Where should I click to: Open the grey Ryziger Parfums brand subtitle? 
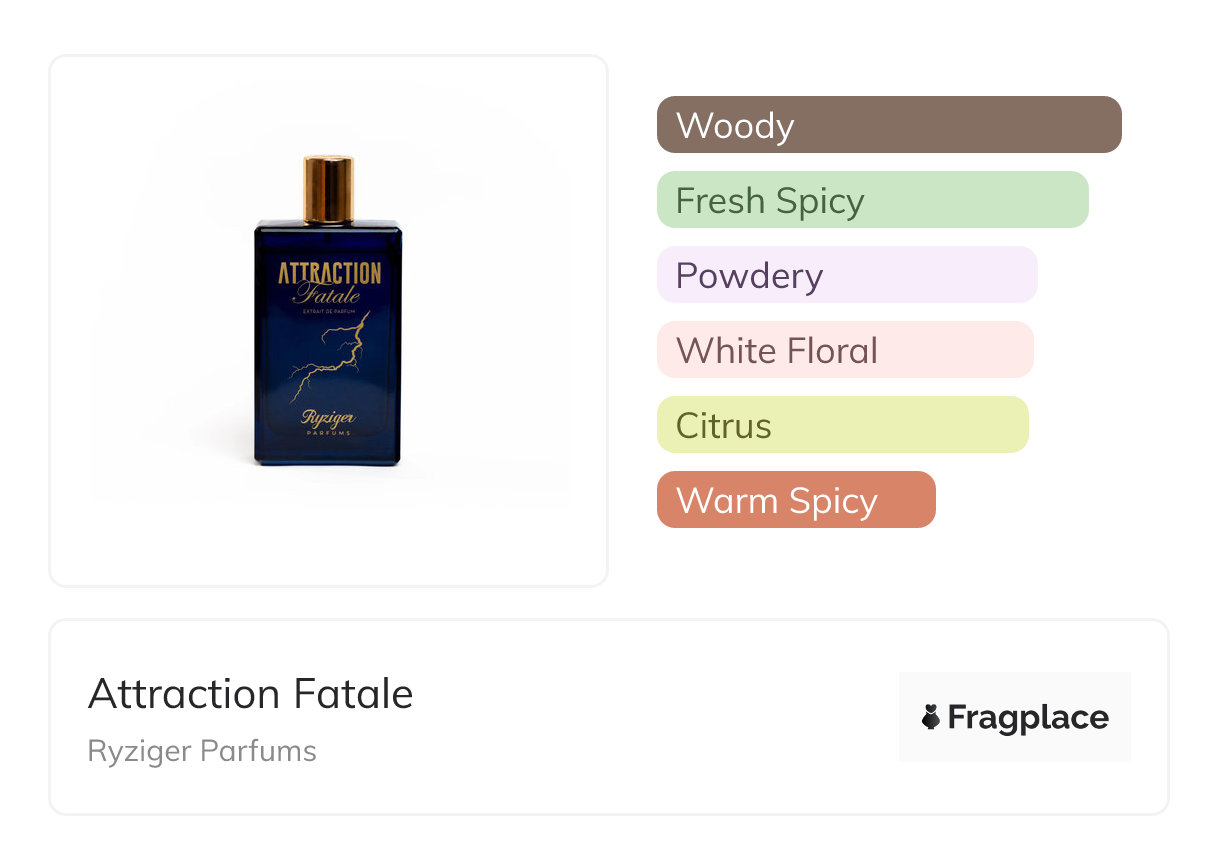point(202,751)
